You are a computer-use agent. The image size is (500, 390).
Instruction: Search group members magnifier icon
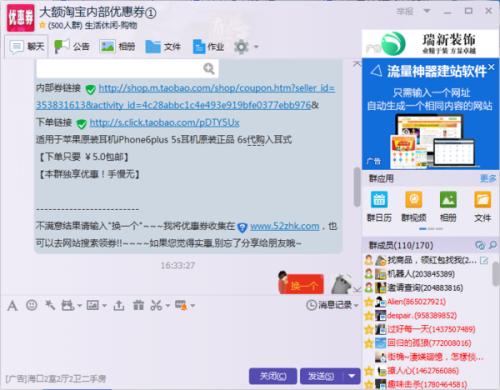click(493, 245)
